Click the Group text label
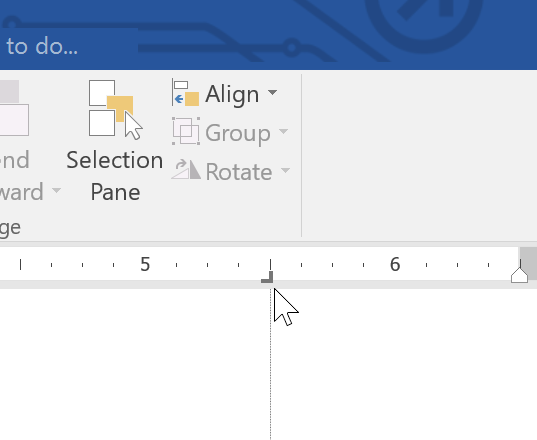The image size is (537, 440). pyautogui.click(x=238, y=133)
